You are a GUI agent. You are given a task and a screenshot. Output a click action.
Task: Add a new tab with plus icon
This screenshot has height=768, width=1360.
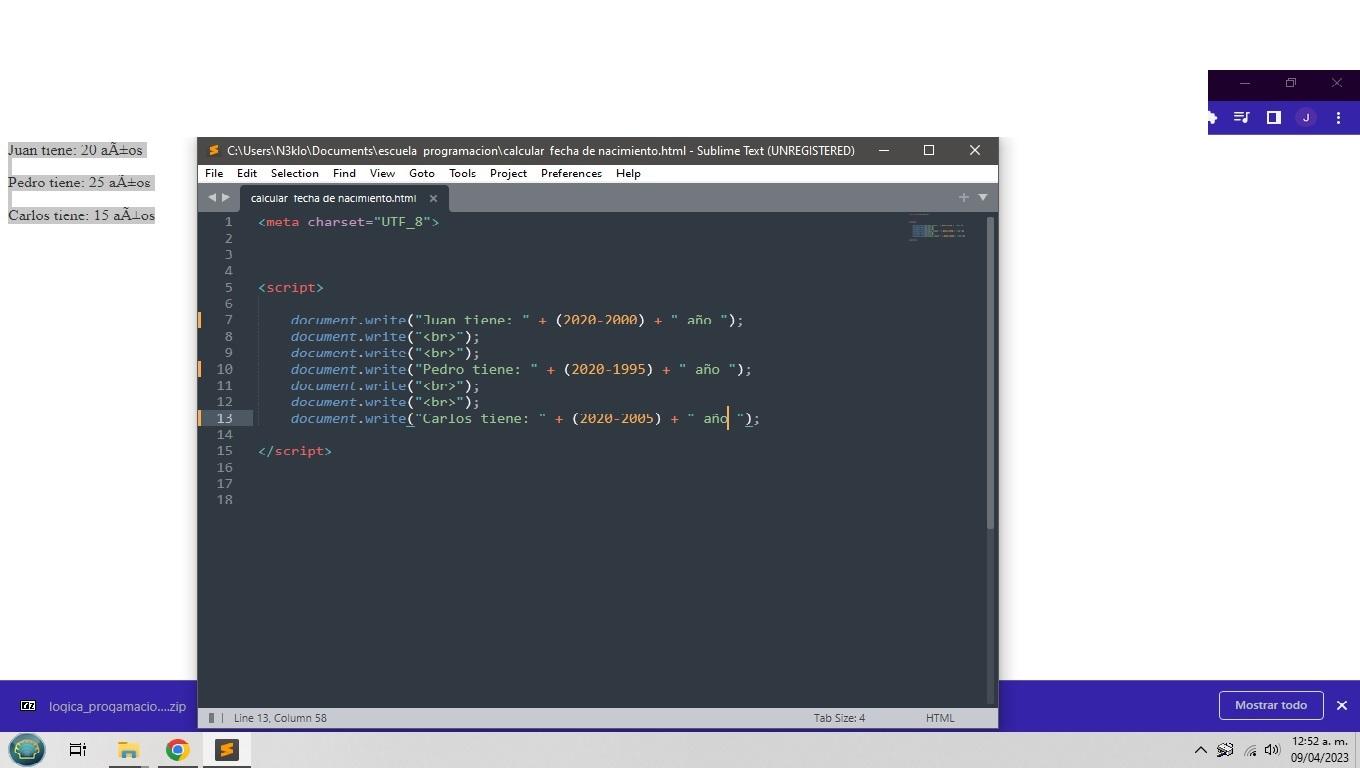[964, 198]
